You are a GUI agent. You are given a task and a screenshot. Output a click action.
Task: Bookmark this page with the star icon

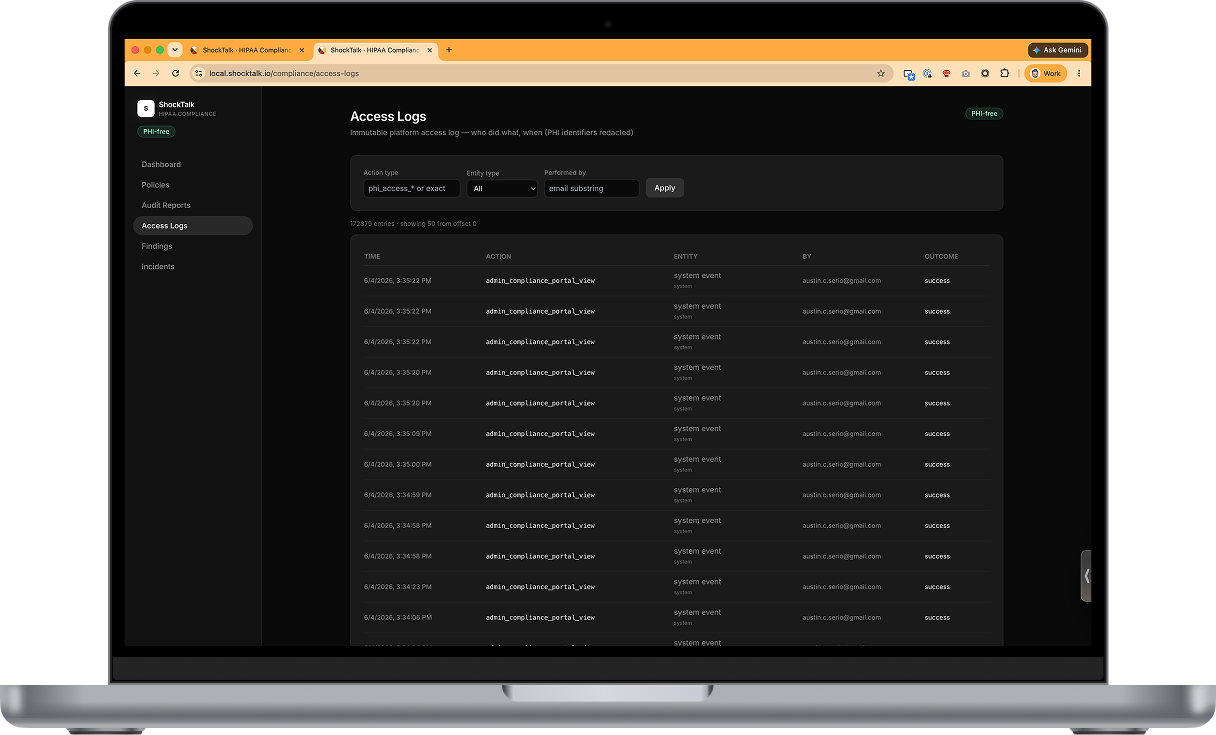pyautogui.click(x=881, y=73)
